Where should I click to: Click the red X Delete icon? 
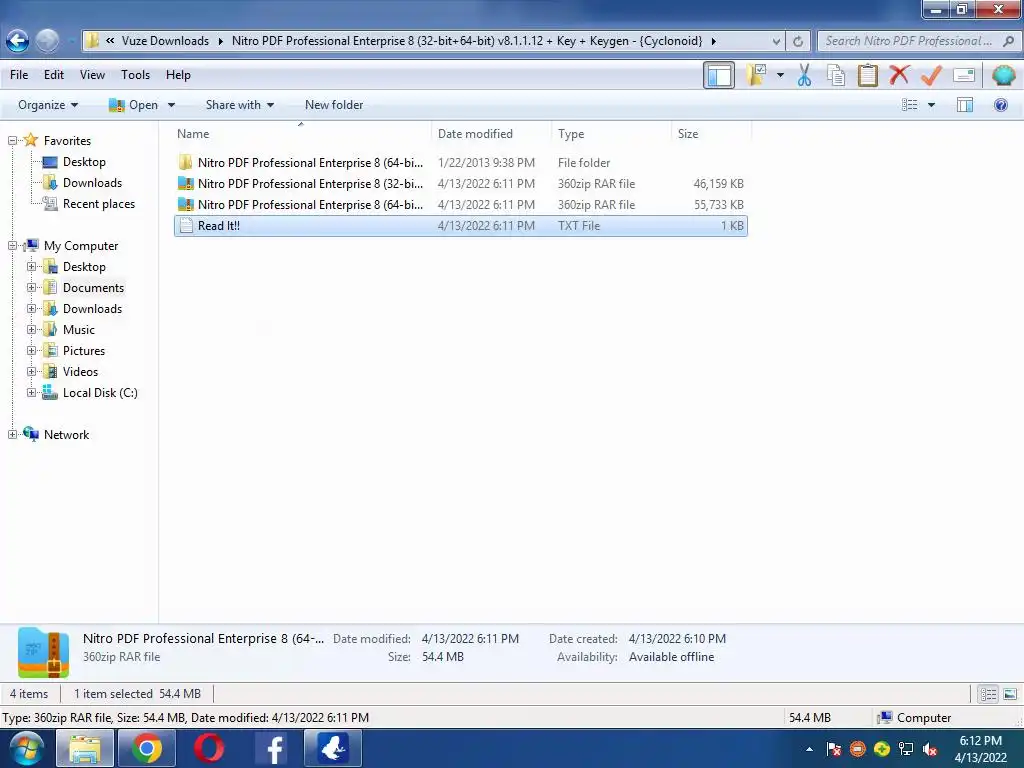(x=899, y=75)
